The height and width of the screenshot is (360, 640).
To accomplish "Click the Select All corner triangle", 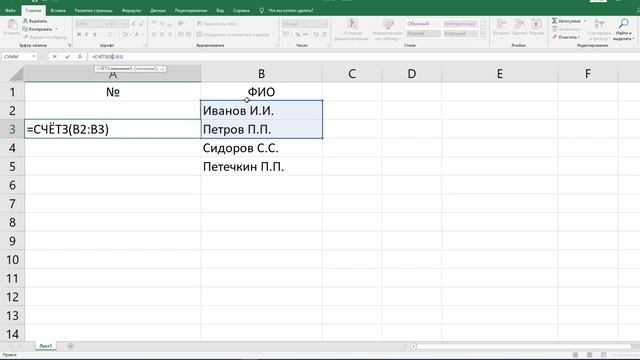I will pos(17,74).
